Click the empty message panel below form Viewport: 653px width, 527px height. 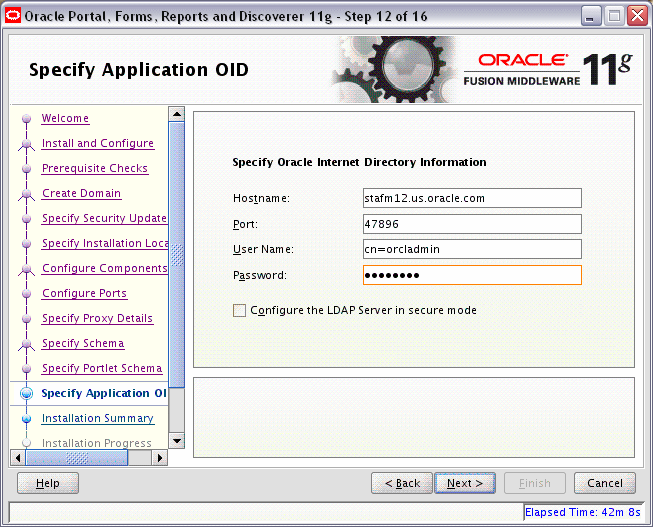[414, 417]
